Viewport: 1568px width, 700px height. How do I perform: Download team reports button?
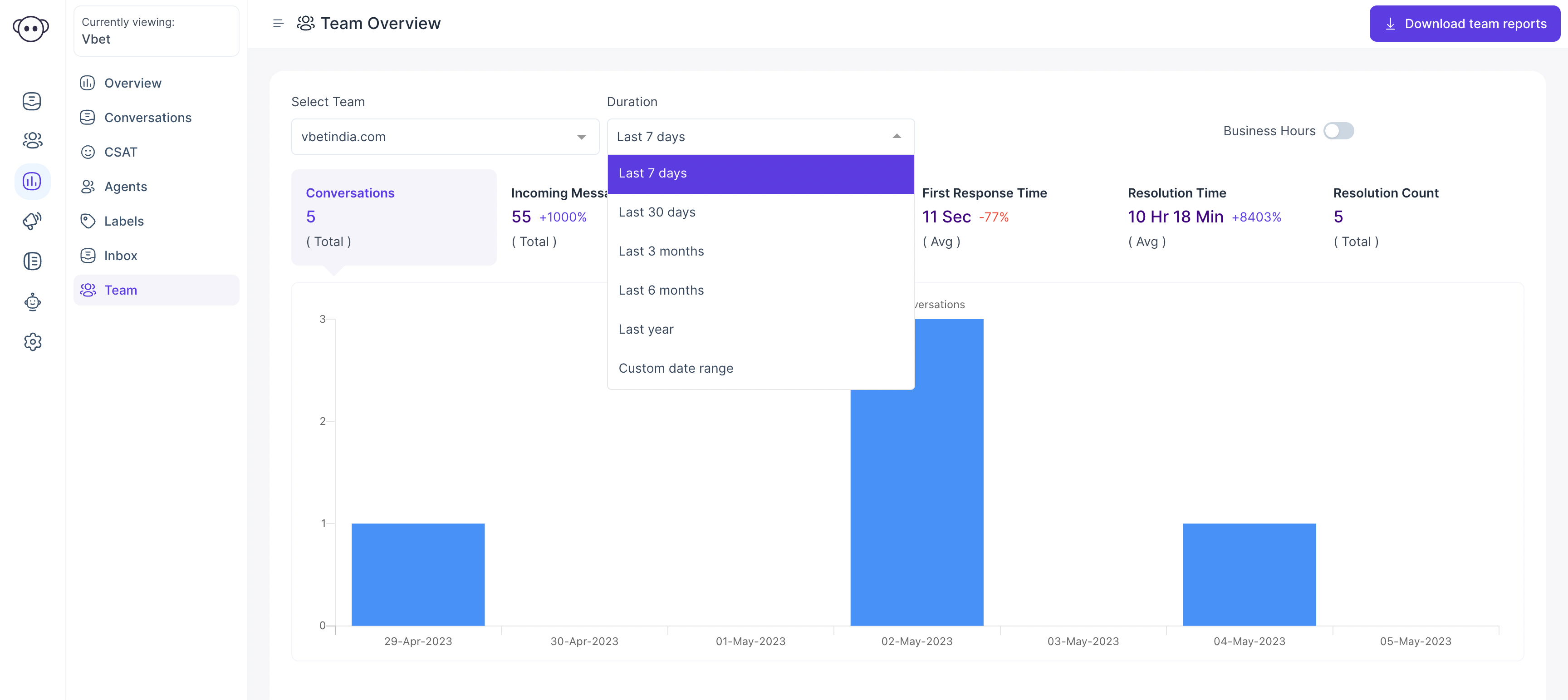(1465, 24)
